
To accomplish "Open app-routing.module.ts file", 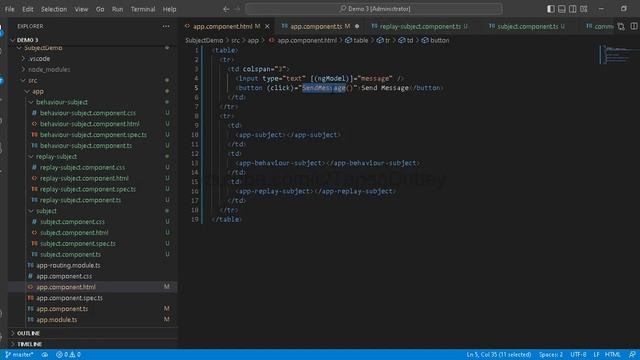I will coord(68,265).
